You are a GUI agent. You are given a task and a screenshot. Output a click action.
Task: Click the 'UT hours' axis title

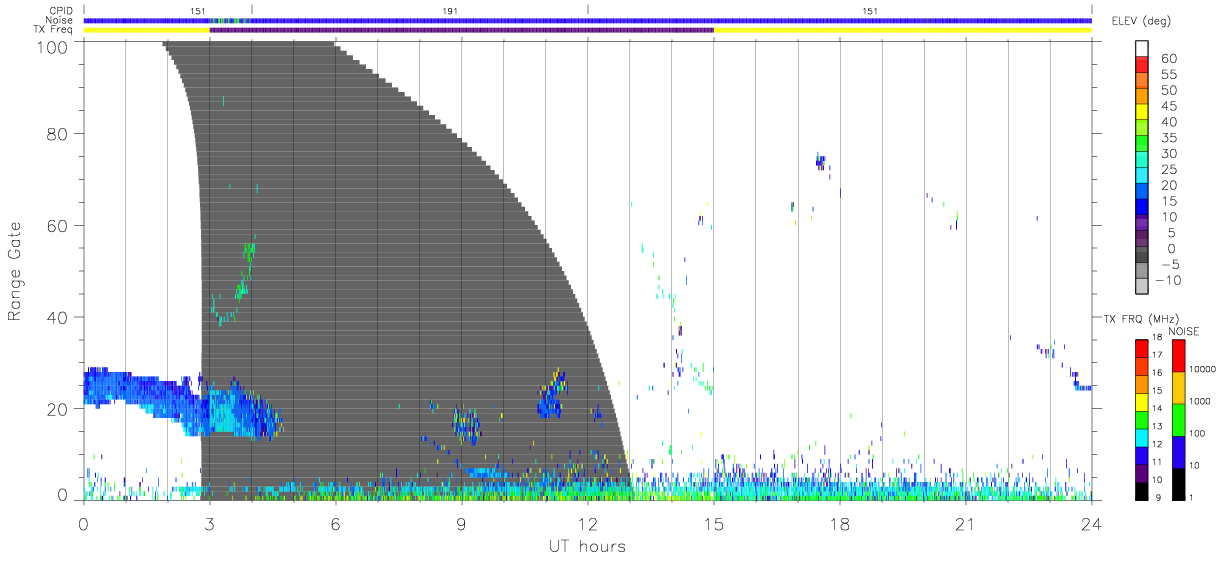(x=587, y=546)
